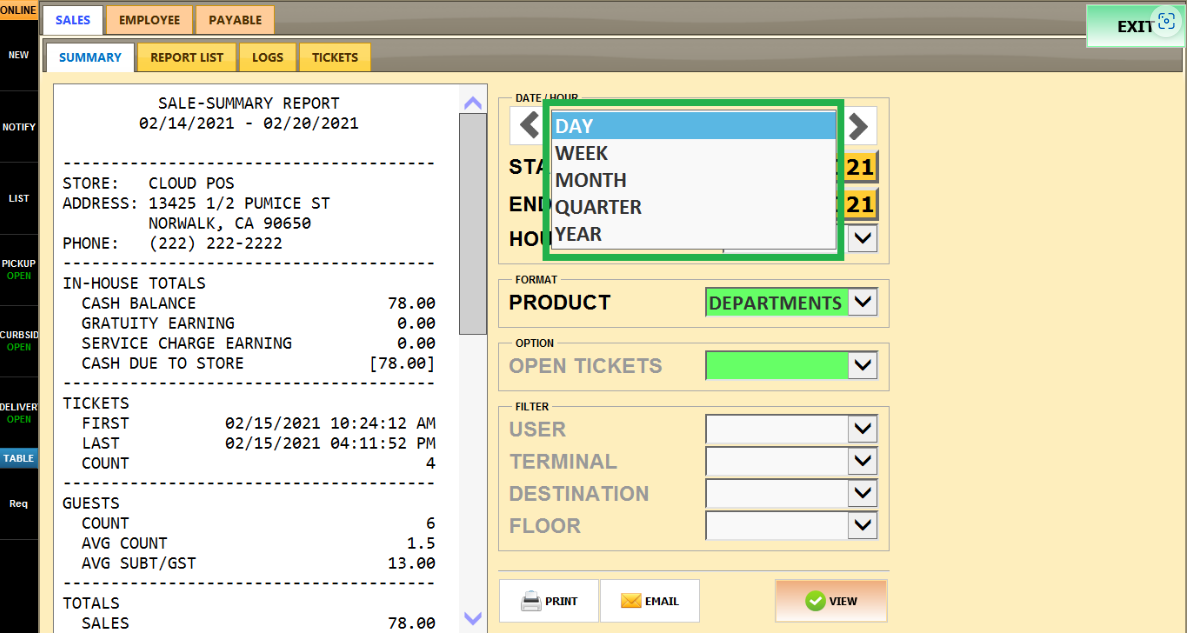Click NEW in the left sidebar
The image size is (1188, 635).
click(19, 55)
